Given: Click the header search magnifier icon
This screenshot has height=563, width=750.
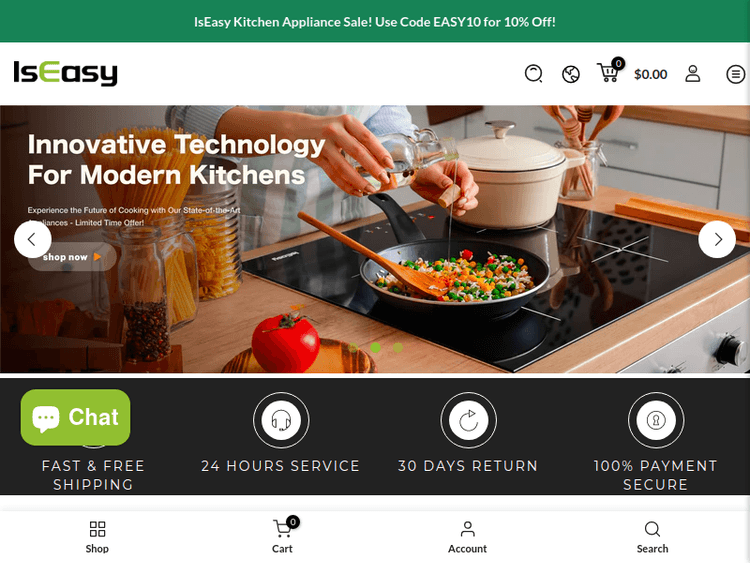Looking at the screenshot, I should tap(533, 74).
